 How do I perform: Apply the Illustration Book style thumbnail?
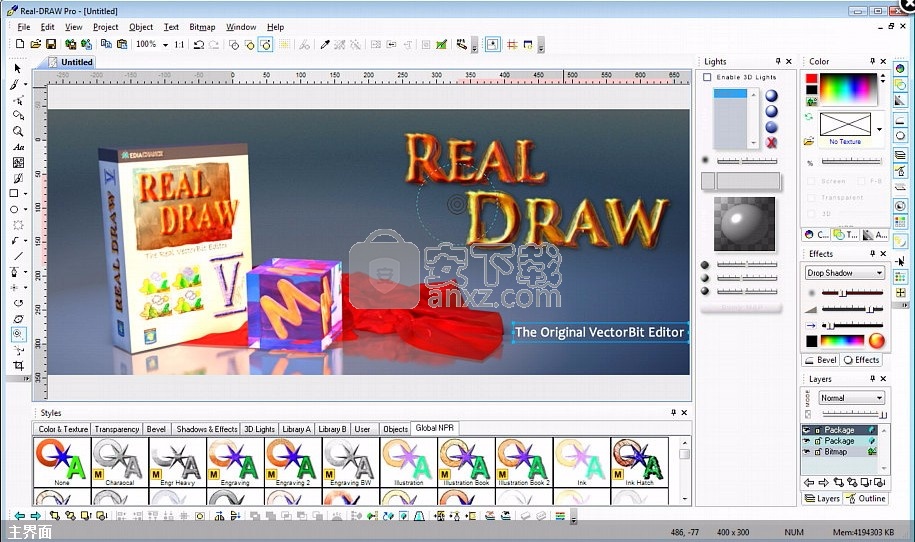466,462
